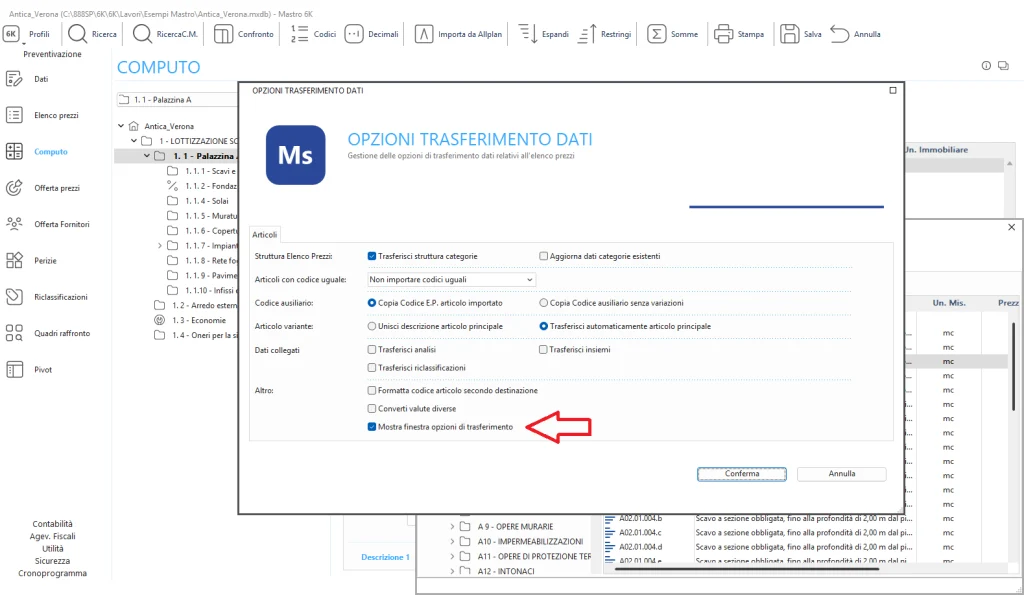Disable Mostra finestra opzioni di trasferimento
The image size is (1024, 595).
point(372,426)
